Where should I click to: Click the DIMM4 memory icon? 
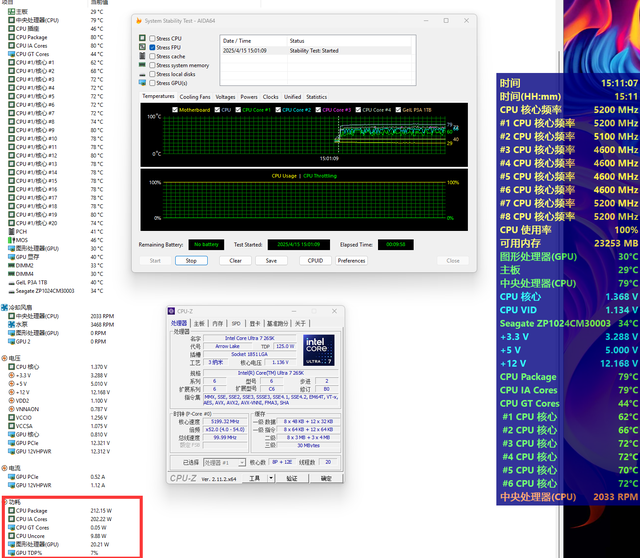pyautogui.click(x=11, y=274)
